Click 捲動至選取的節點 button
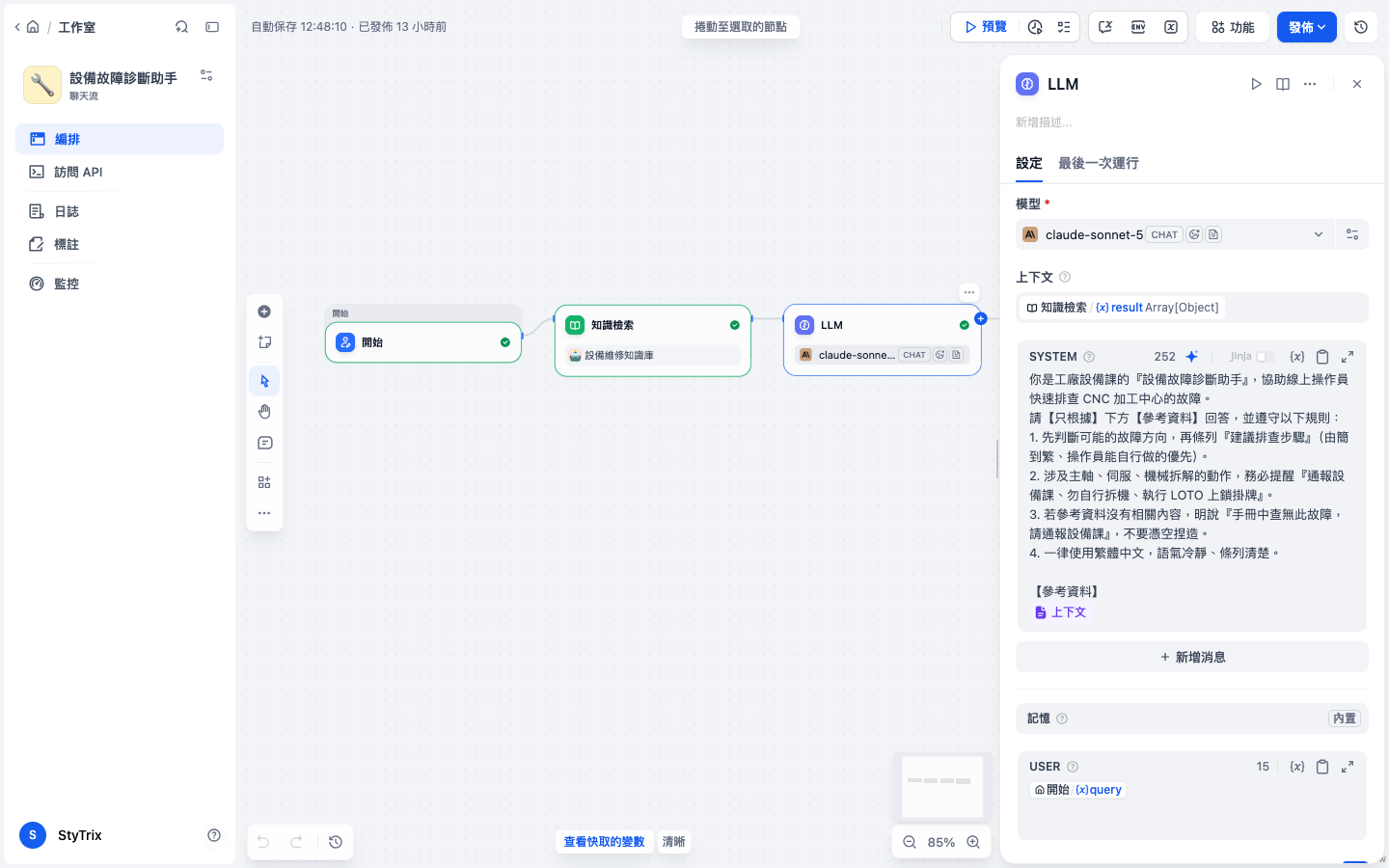This screenshot has width=1389, height=868. pyautogui.click(x=741, y=27)
